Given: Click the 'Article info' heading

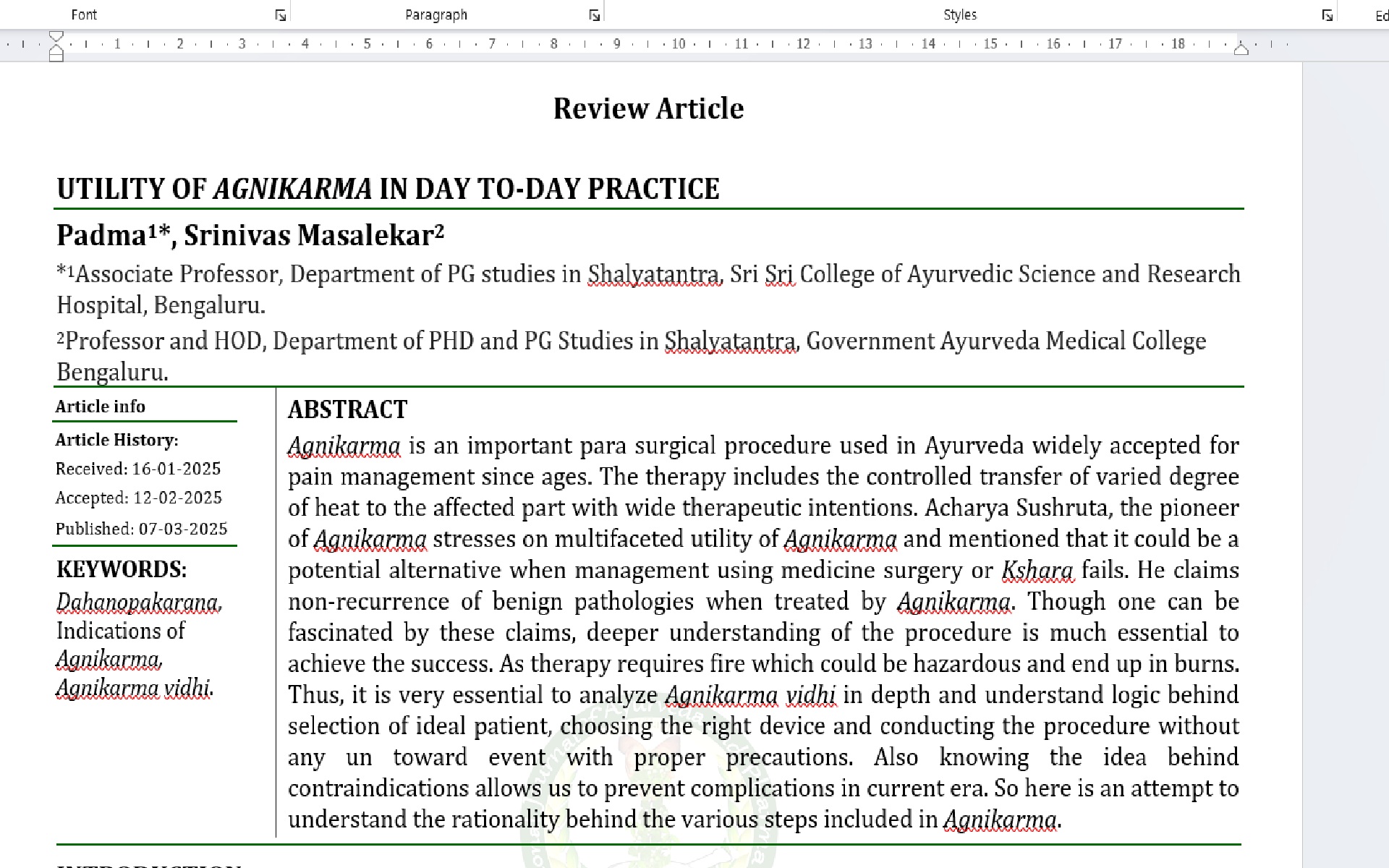Looking at the screenshot, I should pos(101,407).
